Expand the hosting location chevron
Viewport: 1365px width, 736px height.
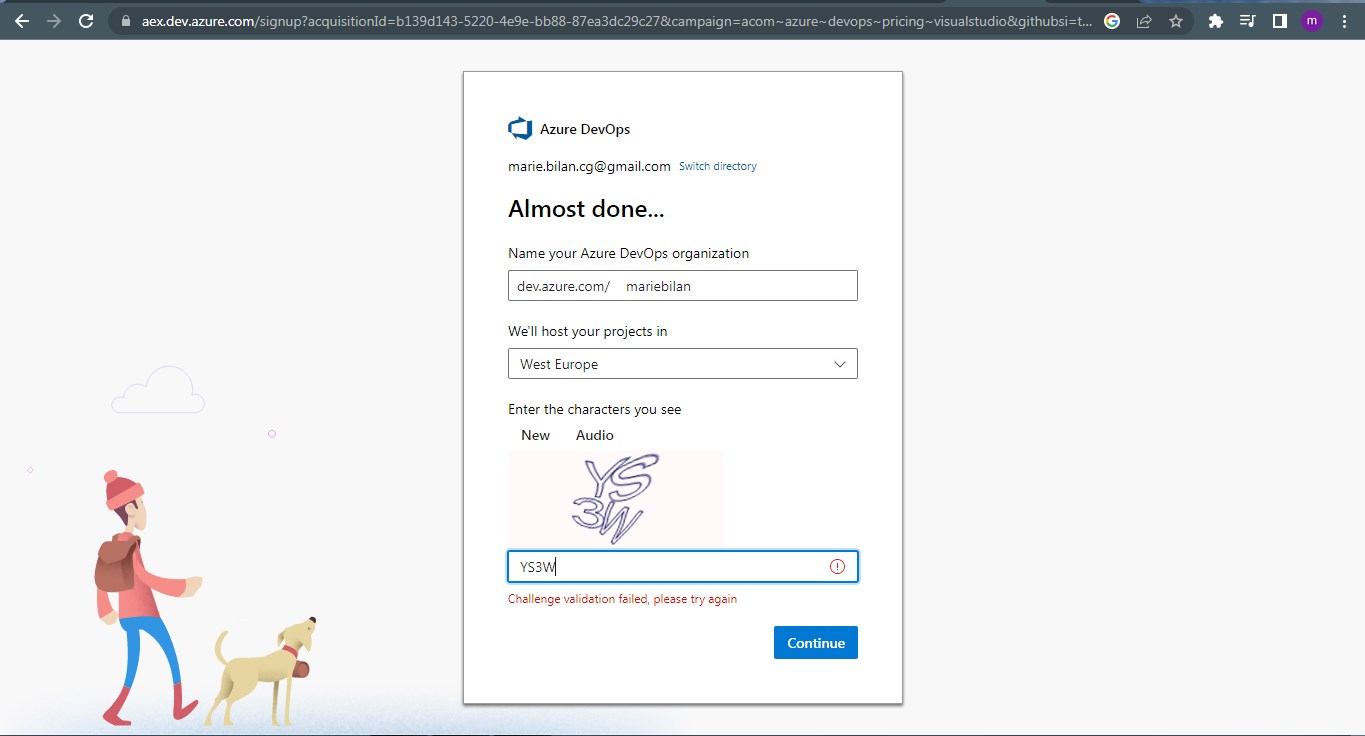click(840, 363)
